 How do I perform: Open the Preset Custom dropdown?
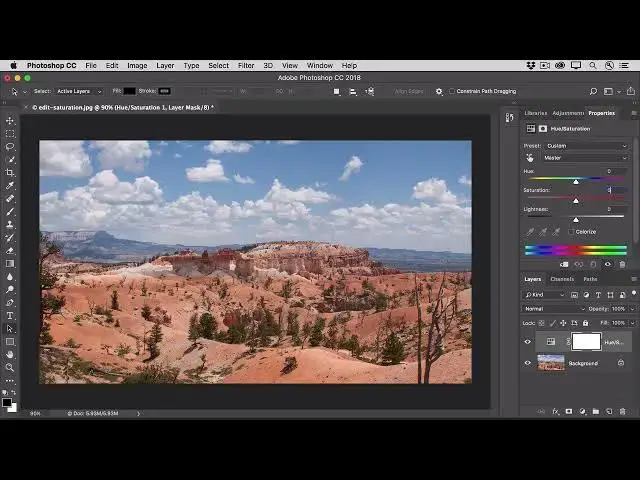(x=587, y=146)
